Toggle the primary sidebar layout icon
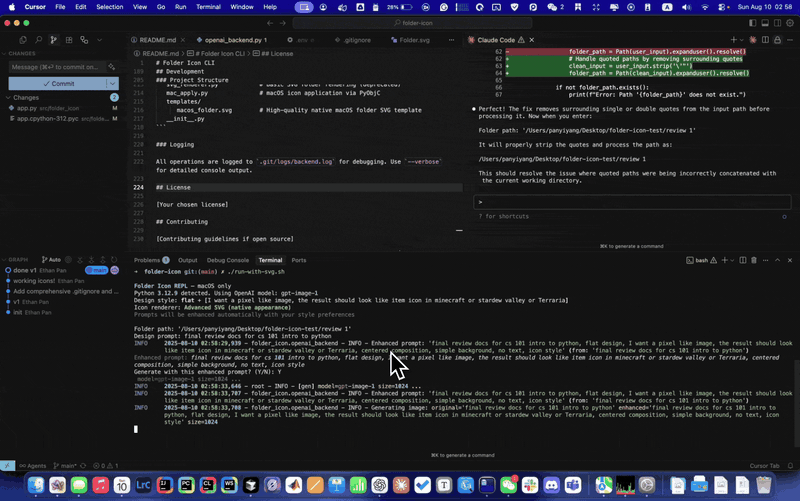 753,23
